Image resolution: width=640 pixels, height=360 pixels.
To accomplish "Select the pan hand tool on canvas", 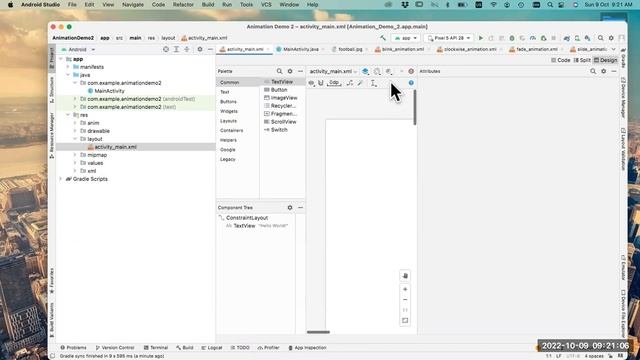I will click(x=405, y=276).
